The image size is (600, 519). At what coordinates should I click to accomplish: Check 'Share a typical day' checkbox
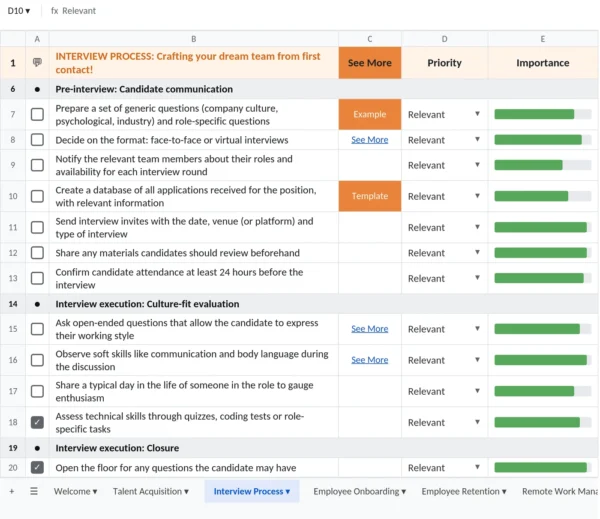[37, 392]
